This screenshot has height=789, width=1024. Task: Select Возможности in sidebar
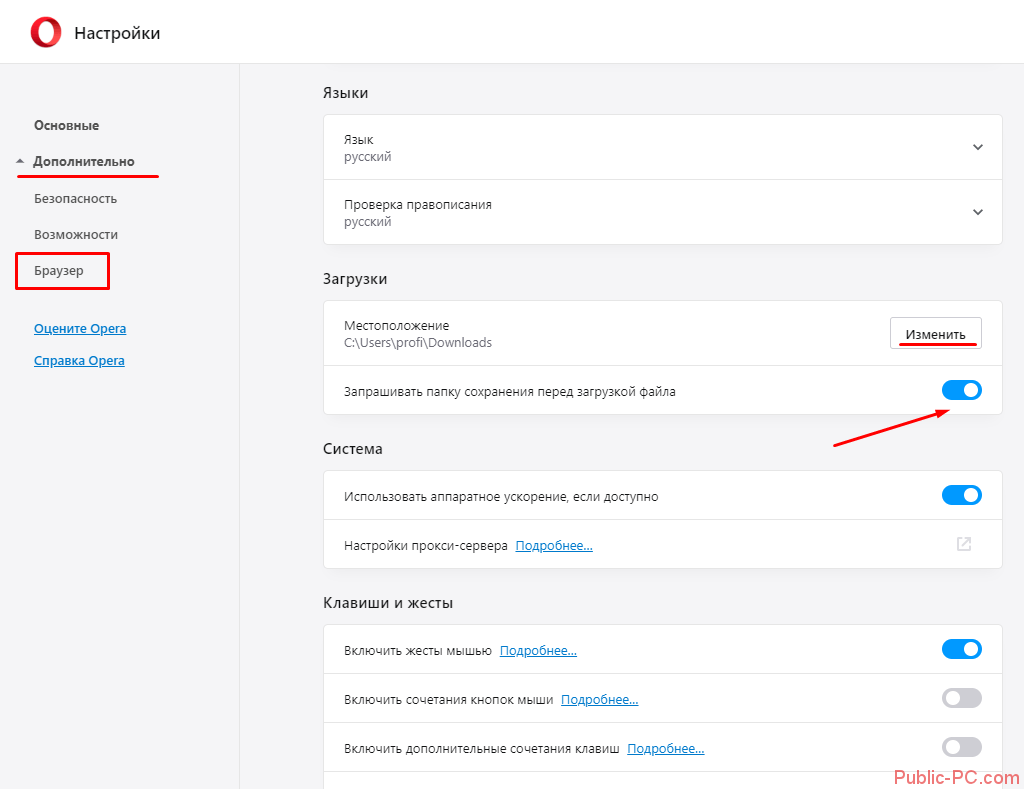tap(76, 234)
